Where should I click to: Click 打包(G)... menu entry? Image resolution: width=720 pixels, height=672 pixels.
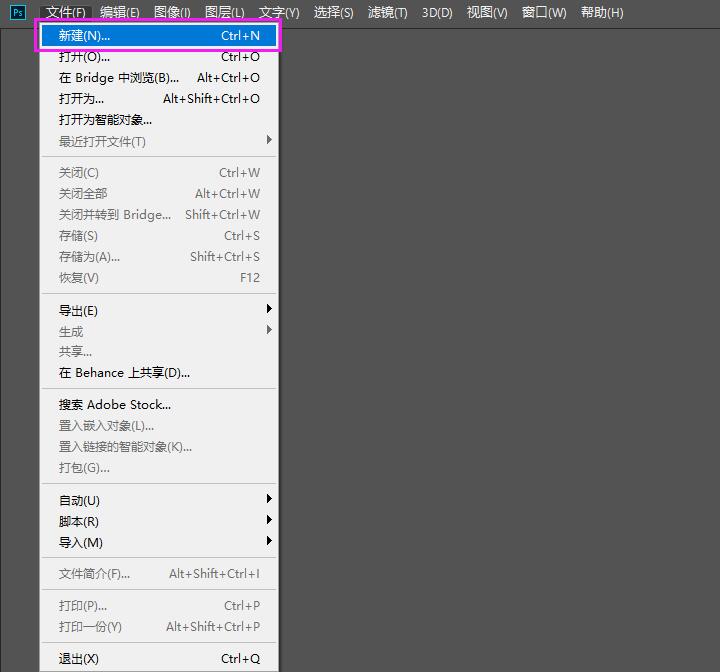coord(159,468)
